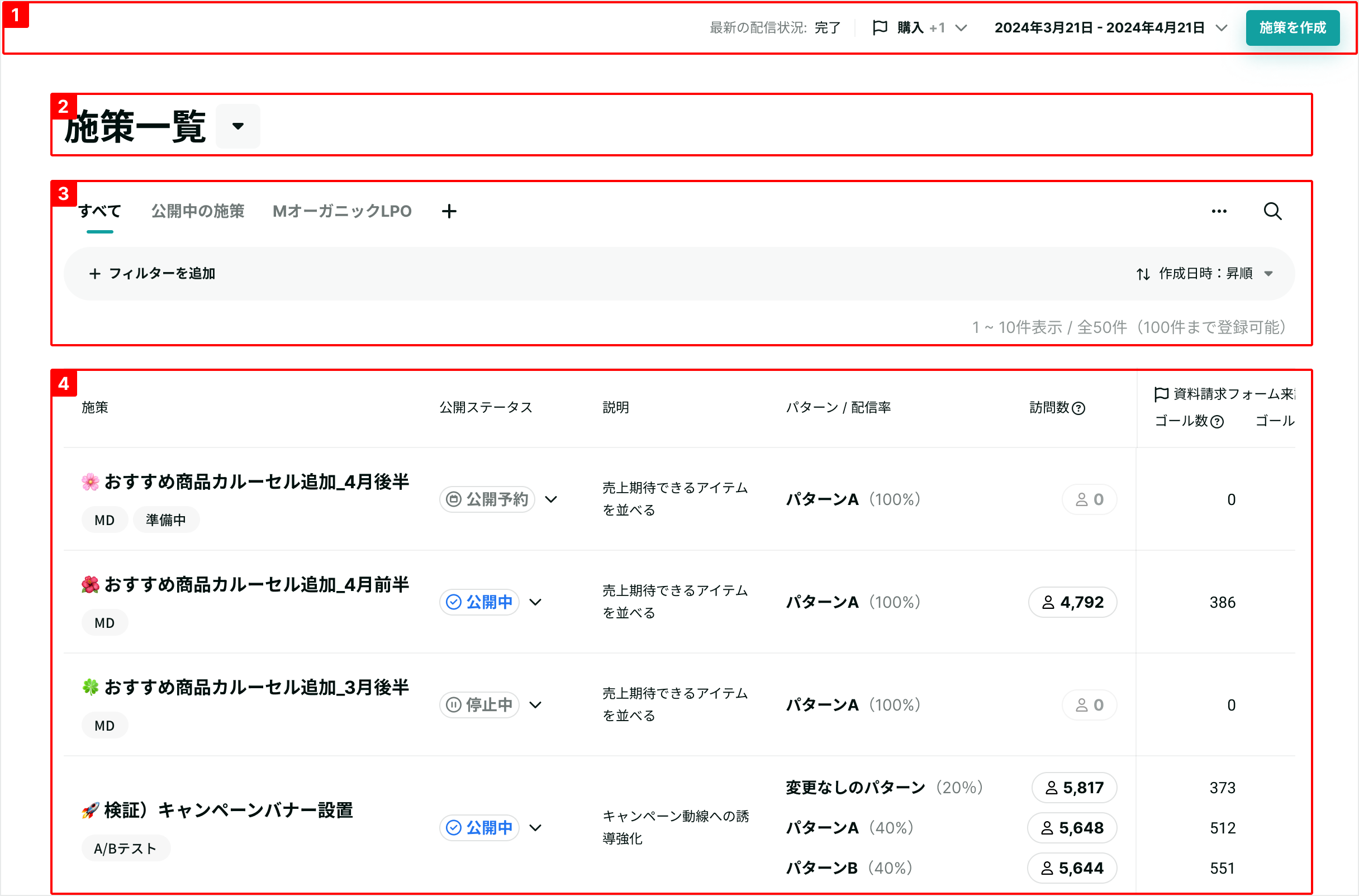Expand status chevron in キャンペーンバナー設置 row
Screen dimensions: 1359x896
(x=535, y=828)
